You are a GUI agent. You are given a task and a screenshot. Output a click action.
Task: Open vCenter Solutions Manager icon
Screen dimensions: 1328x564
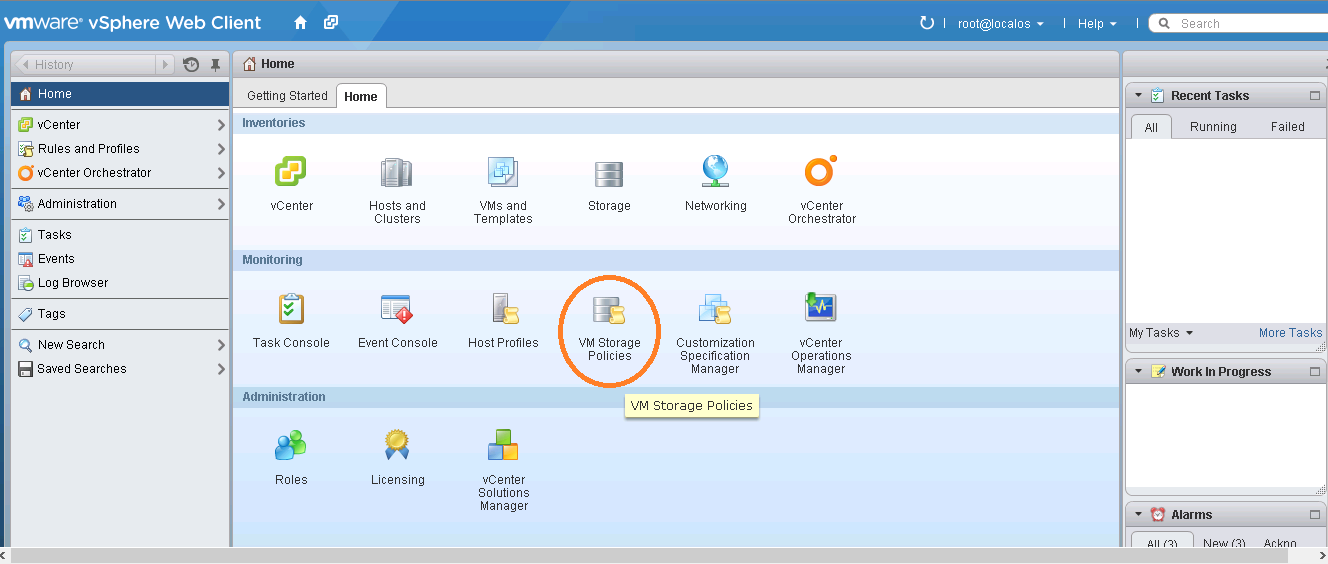click(503, 445)
